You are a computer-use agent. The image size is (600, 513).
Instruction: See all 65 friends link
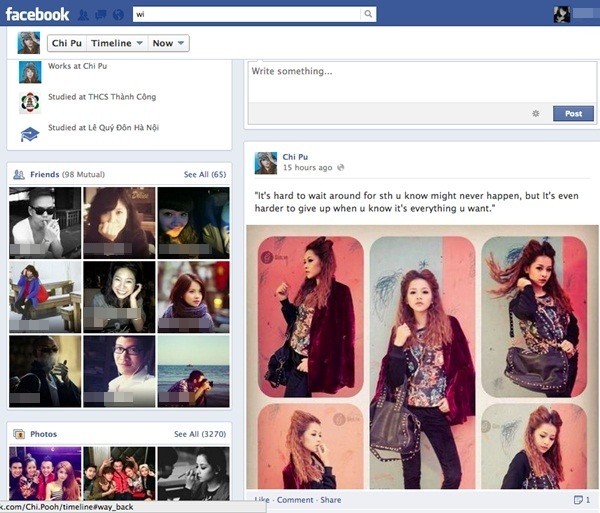click(205, 174)
